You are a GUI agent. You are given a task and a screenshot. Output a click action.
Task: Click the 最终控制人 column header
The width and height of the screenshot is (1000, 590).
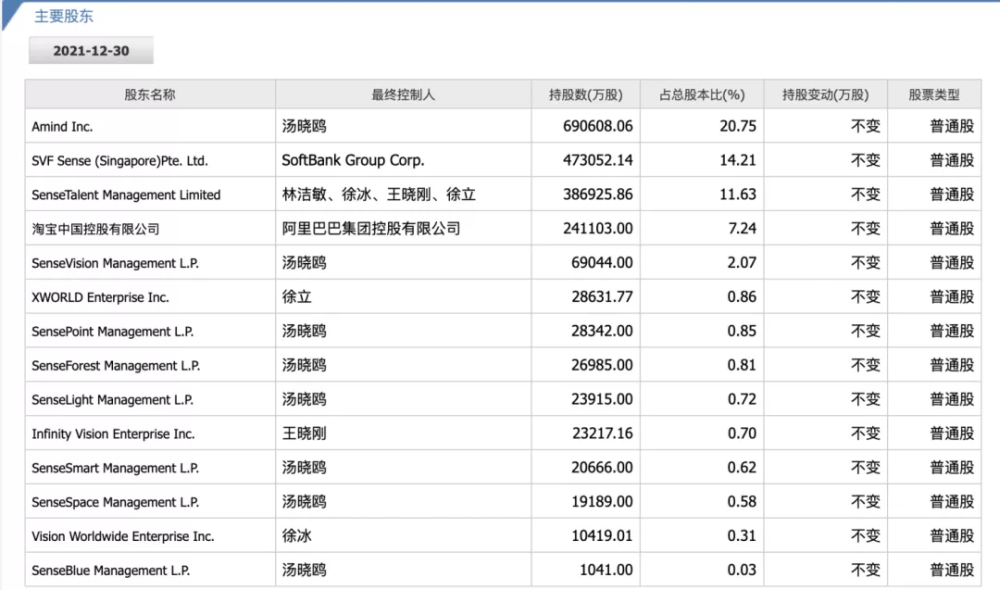403,94
